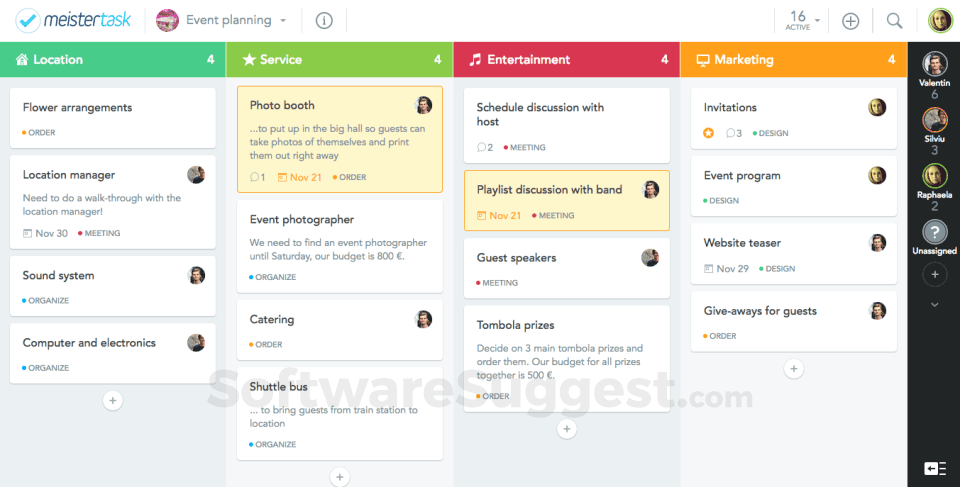Click assignee avatar on Guest speakers card
960x487 pixels.
(650, 257)
